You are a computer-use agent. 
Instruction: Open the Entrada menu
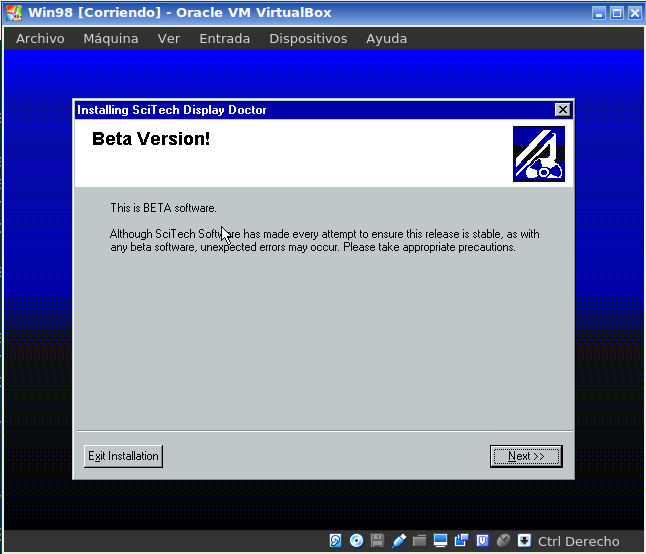(x=225, y=39)
